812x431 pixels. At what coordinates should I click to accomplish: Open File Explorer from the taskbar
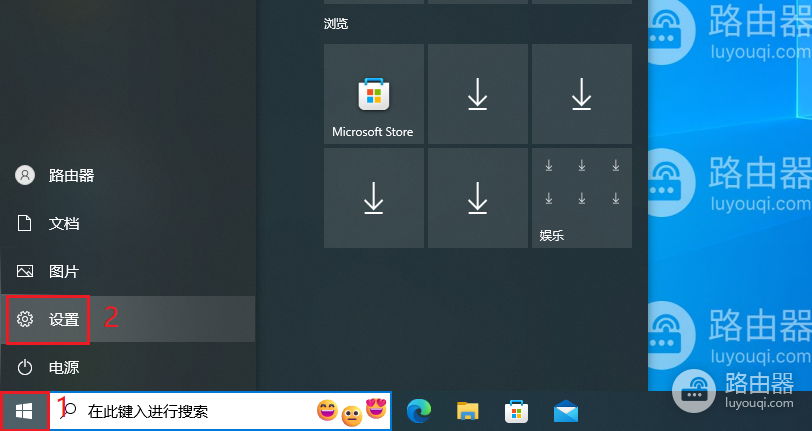(468, 412)
